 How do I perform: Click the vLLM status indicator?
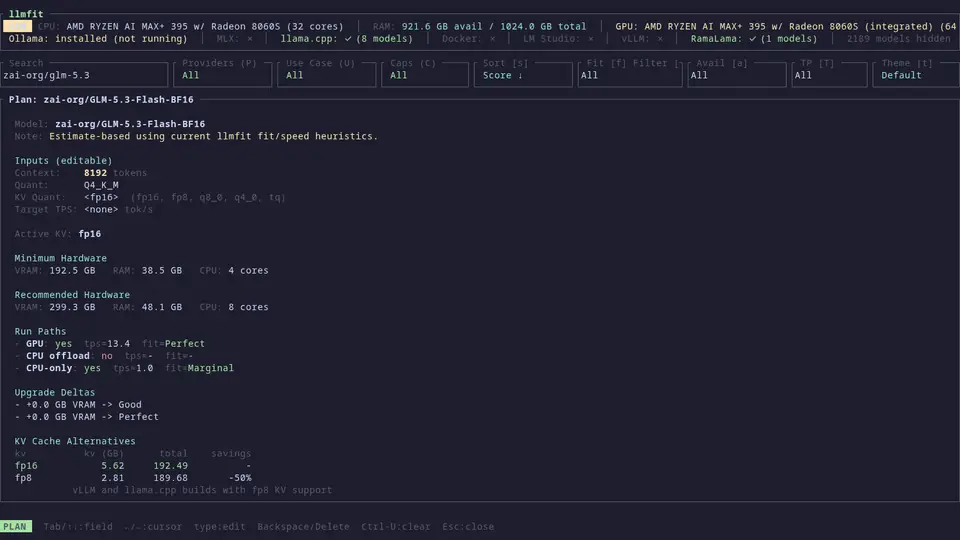pyautogui.click(x=642, y=39)
